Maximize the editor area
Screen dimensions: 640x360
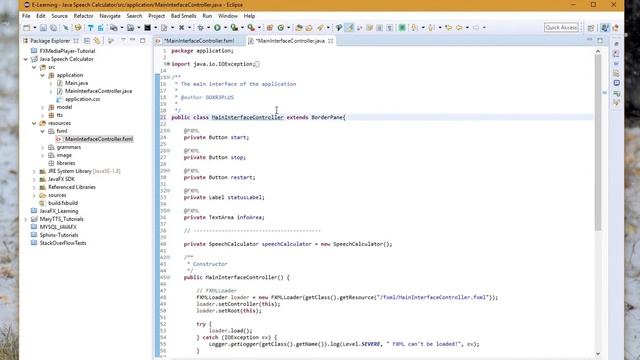click(600, 40)
